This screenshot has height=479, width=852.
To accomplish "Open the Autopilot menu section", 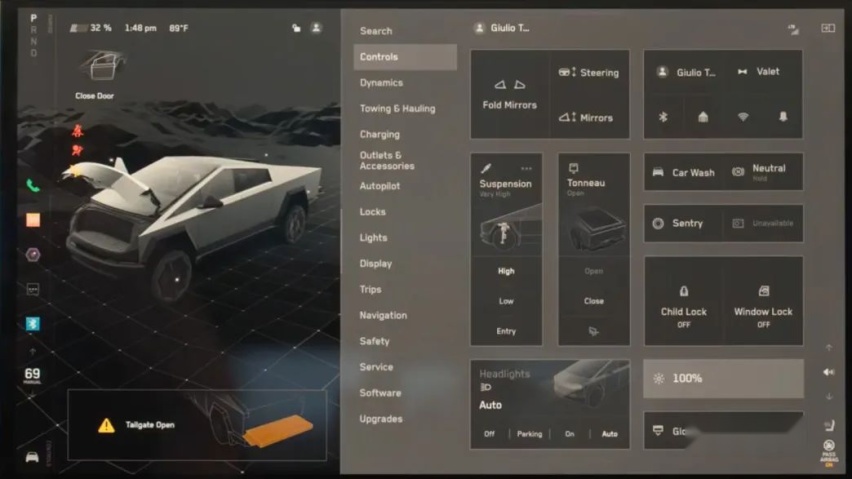I will click(x=379, y=186).
